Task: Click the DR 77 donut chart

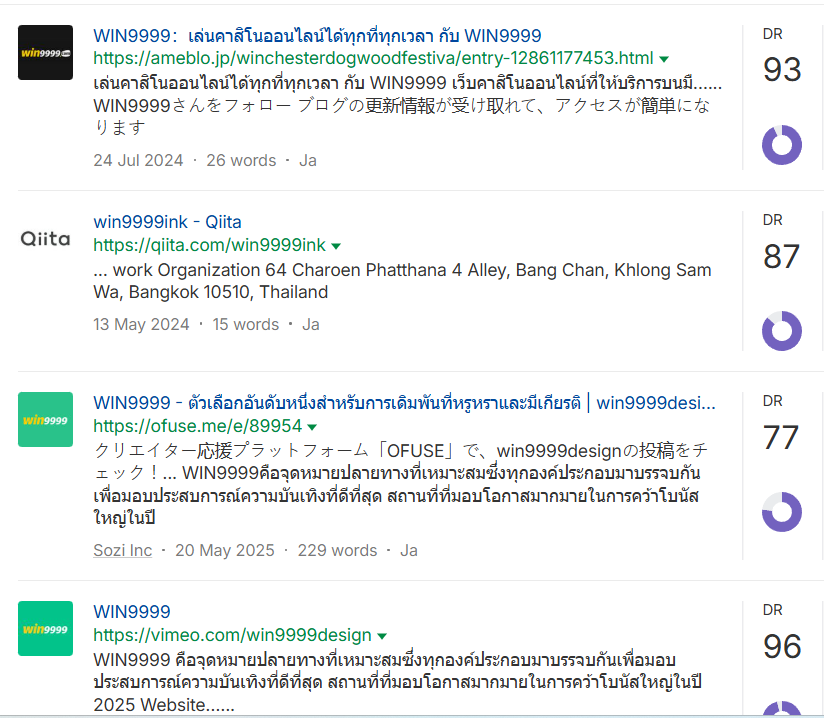Action: 782,512
